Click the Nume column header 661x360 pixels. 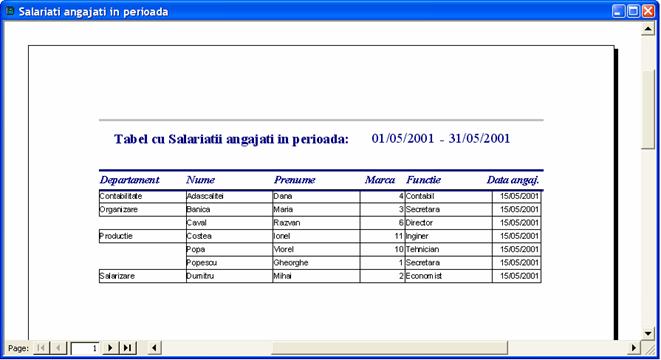coord(201,180)
